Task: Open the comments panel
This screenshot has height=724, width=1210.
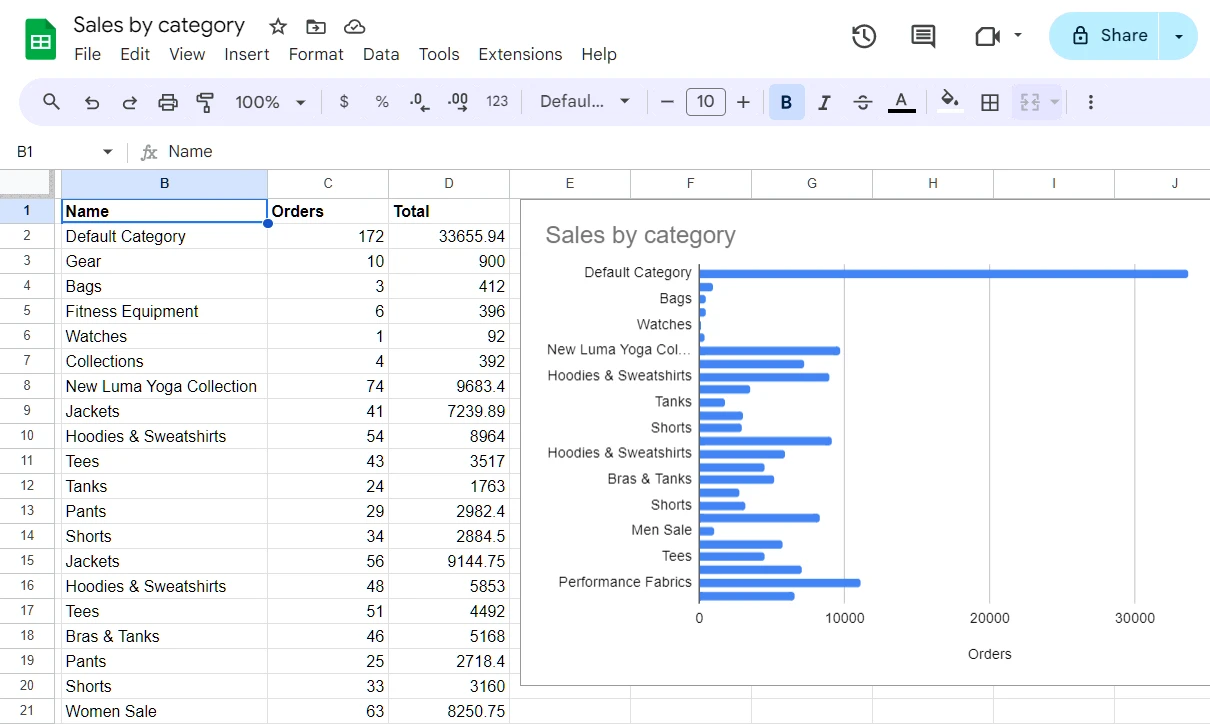Action: point(922,36)
